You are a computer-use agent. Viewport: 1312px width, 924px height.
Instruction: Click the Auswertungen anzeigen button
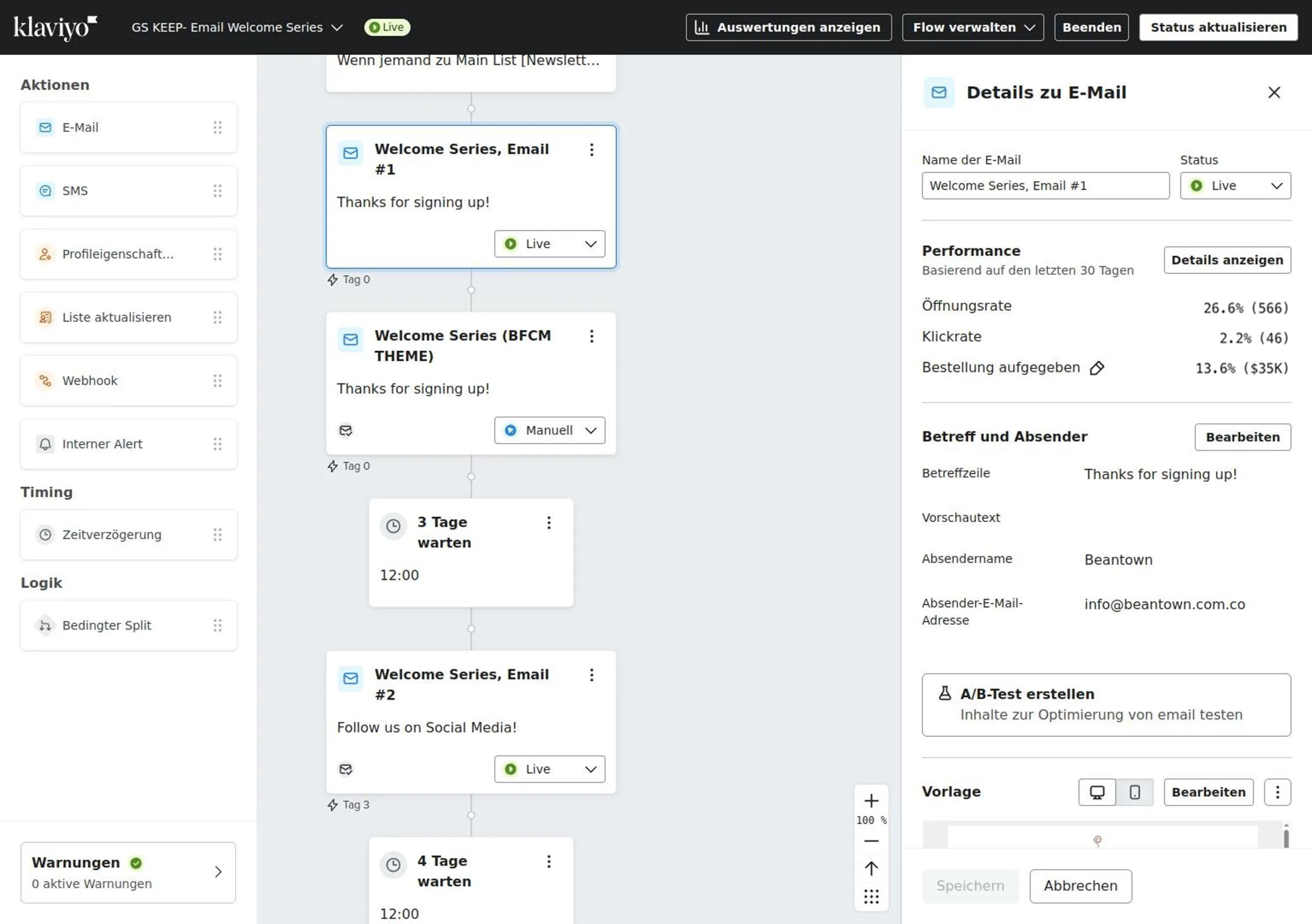[x=788, y=28]
